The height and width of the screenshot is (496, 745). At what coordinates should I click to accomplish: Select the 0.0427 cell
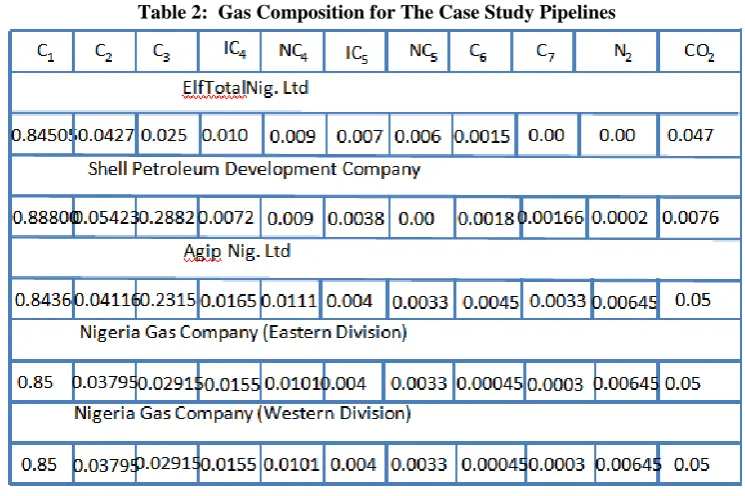point(105,135)
